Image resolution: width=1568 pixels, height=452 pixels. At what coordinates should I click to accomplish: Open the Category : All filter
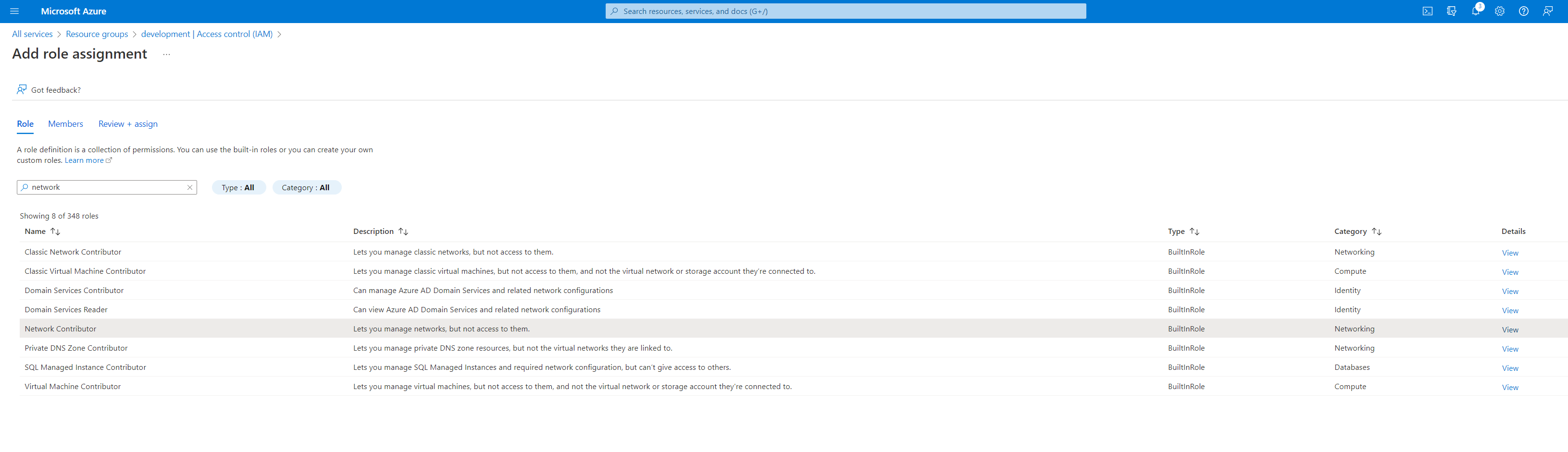[x=307, y=187]
